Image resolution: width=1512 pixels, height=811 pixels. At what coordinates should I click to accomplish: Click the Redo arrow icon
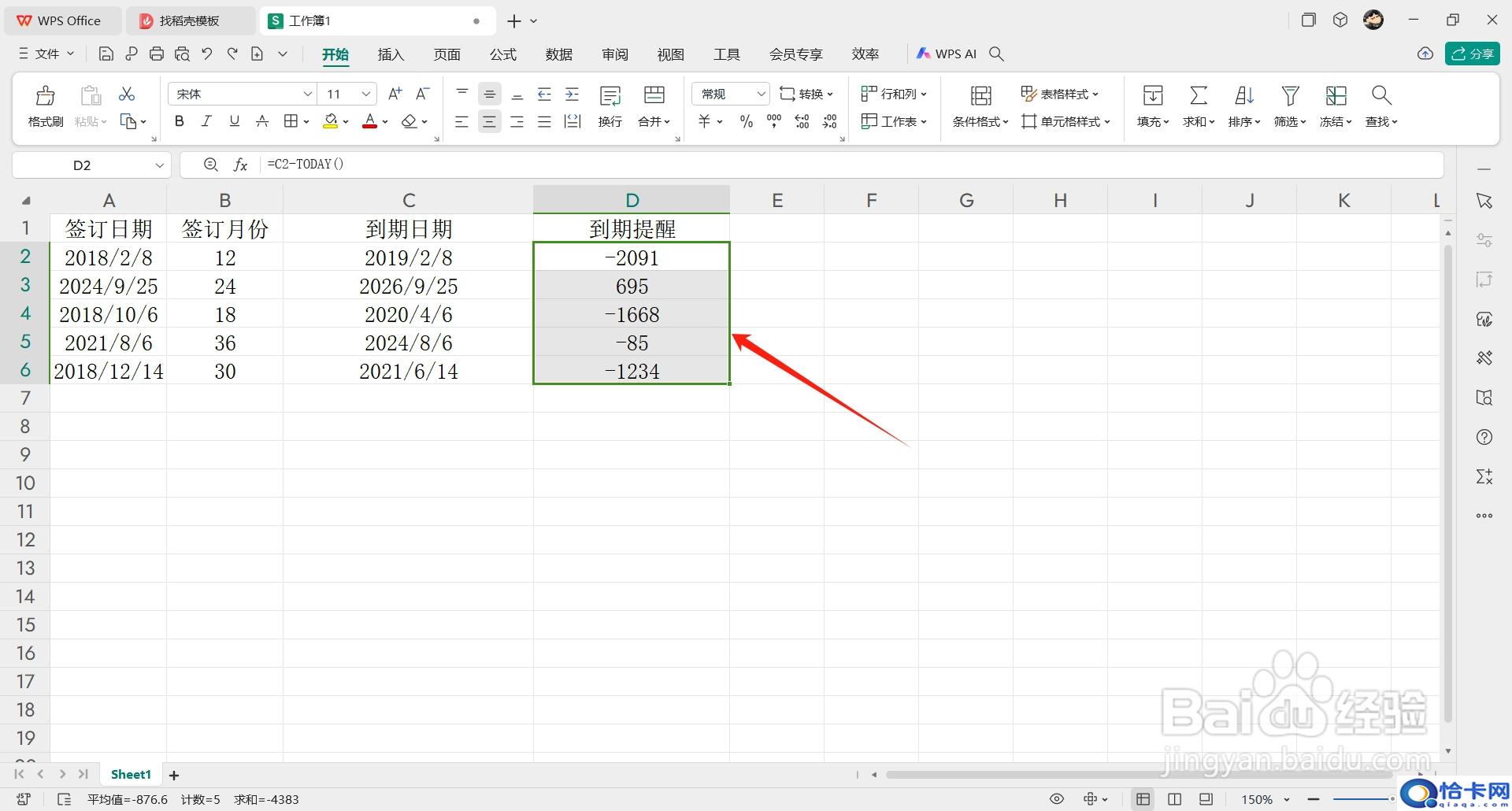232,54
